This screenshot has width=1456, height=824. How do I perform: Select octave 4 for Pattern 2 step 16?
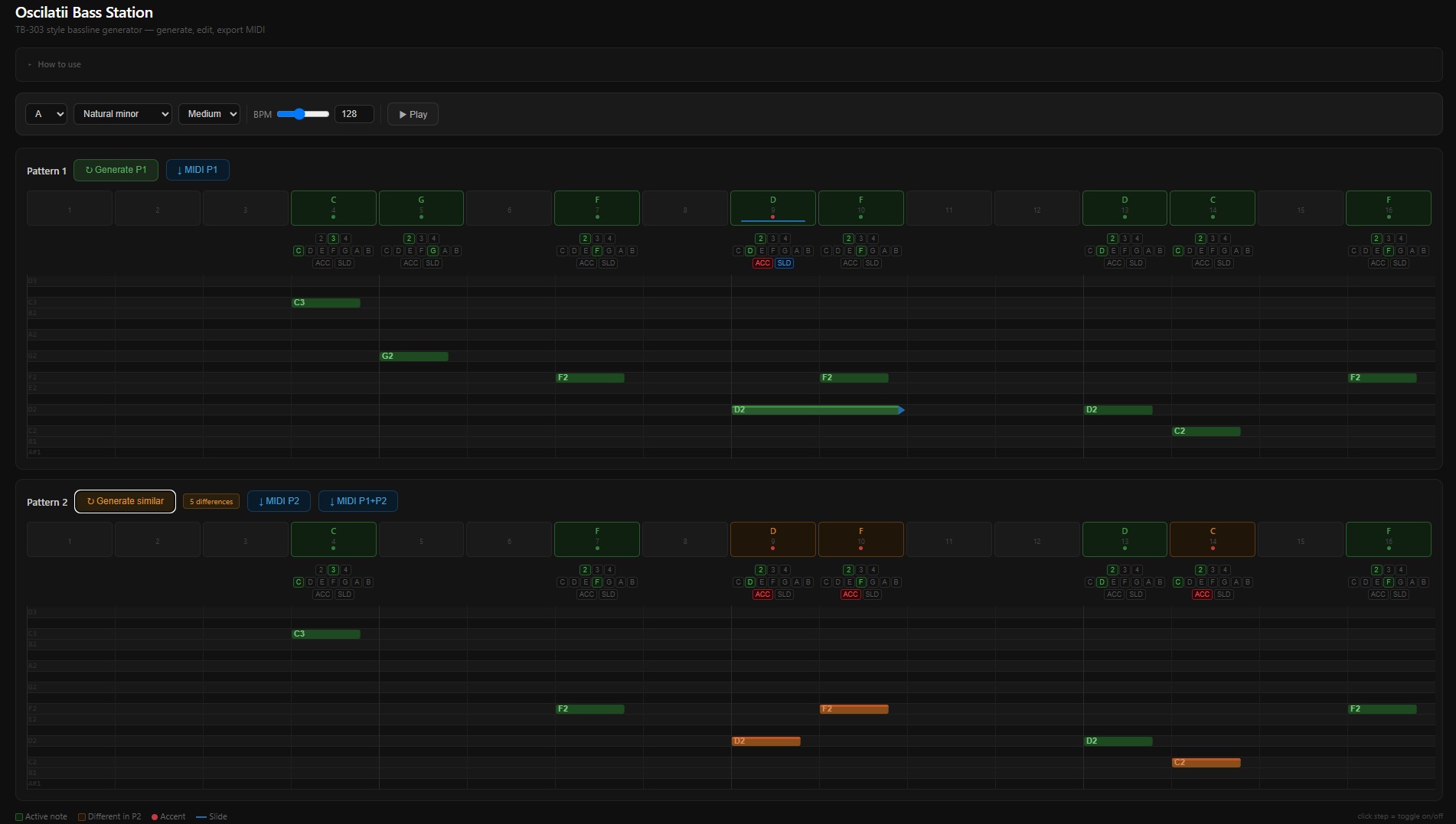pos(1401,570)
